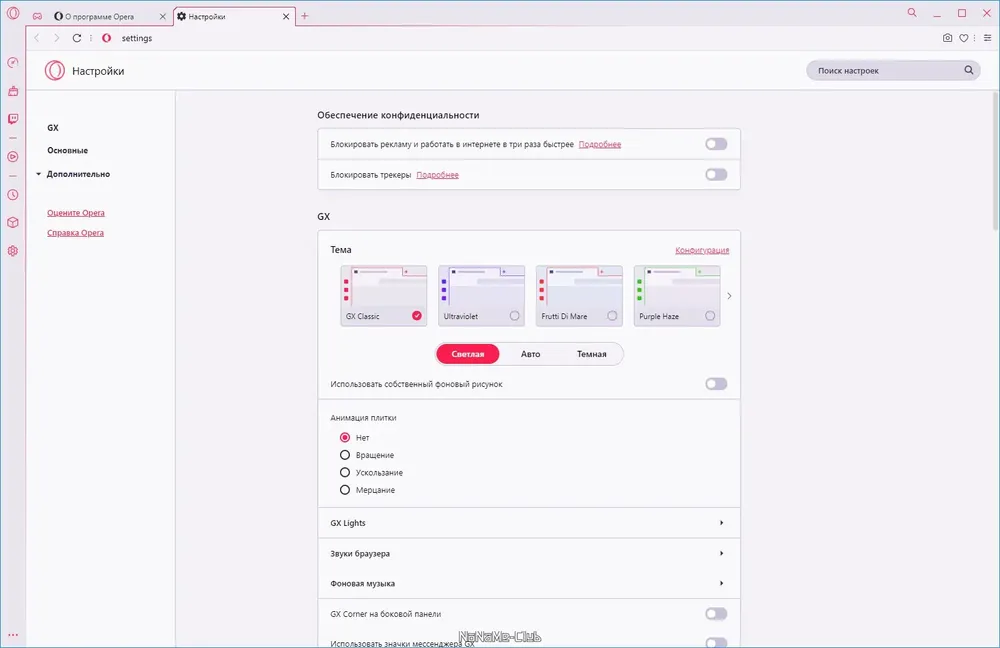Collapse 'Дополнительно' in the left menu

[73, 174]
